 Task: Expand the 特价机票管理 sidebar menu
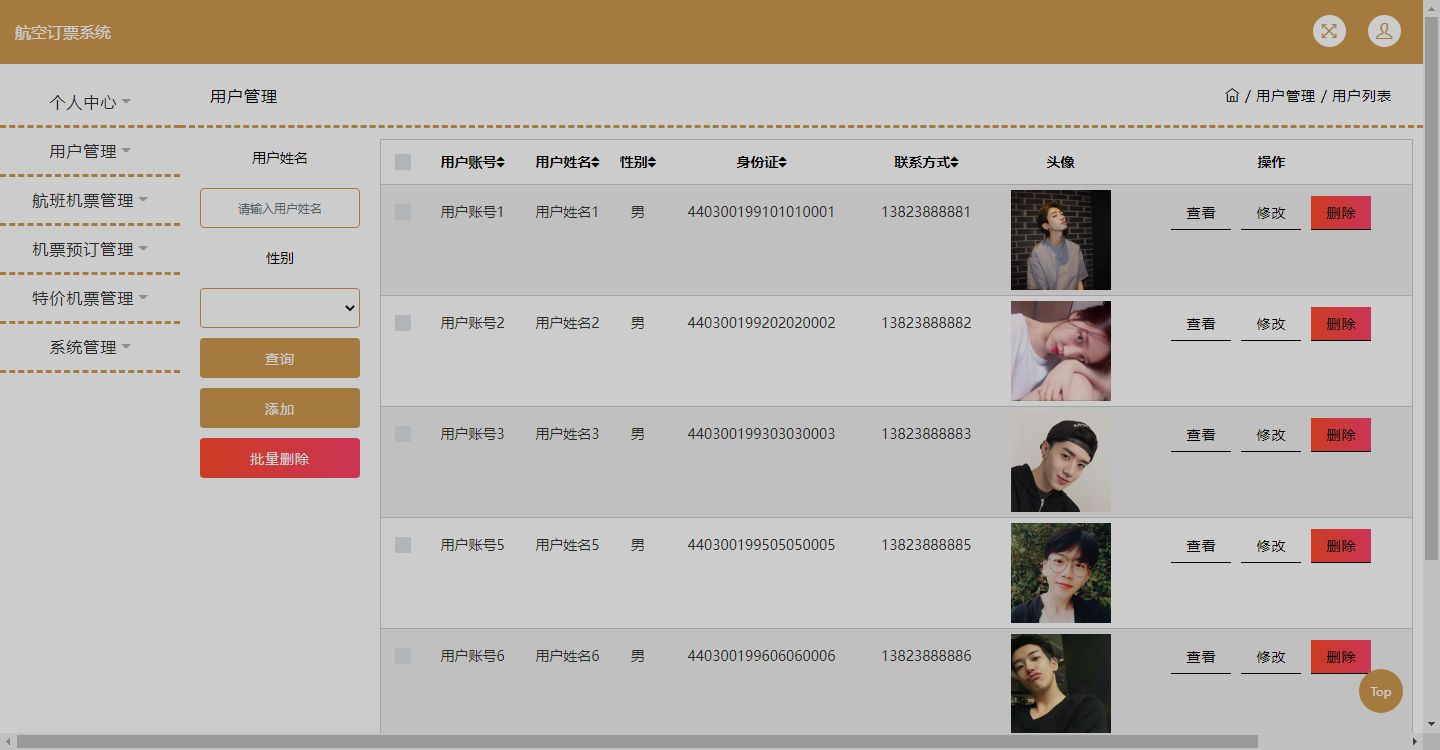90,298
